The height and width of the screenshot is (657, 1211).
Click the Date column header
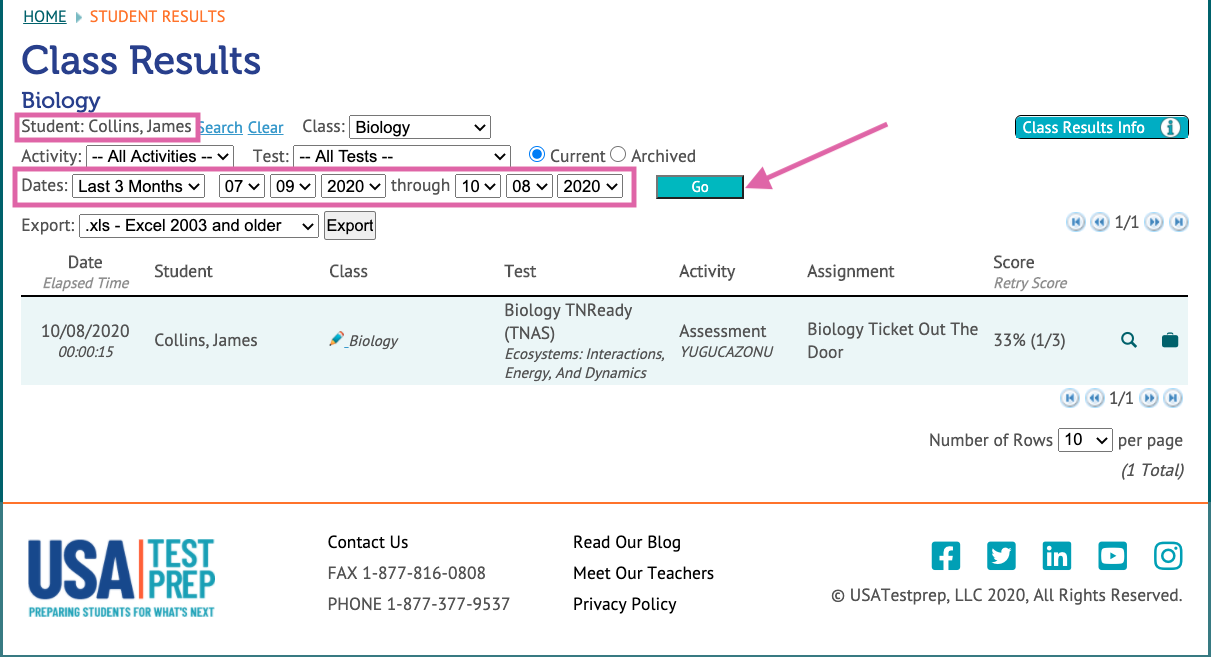pyautogui.click(x=85, y=262)
